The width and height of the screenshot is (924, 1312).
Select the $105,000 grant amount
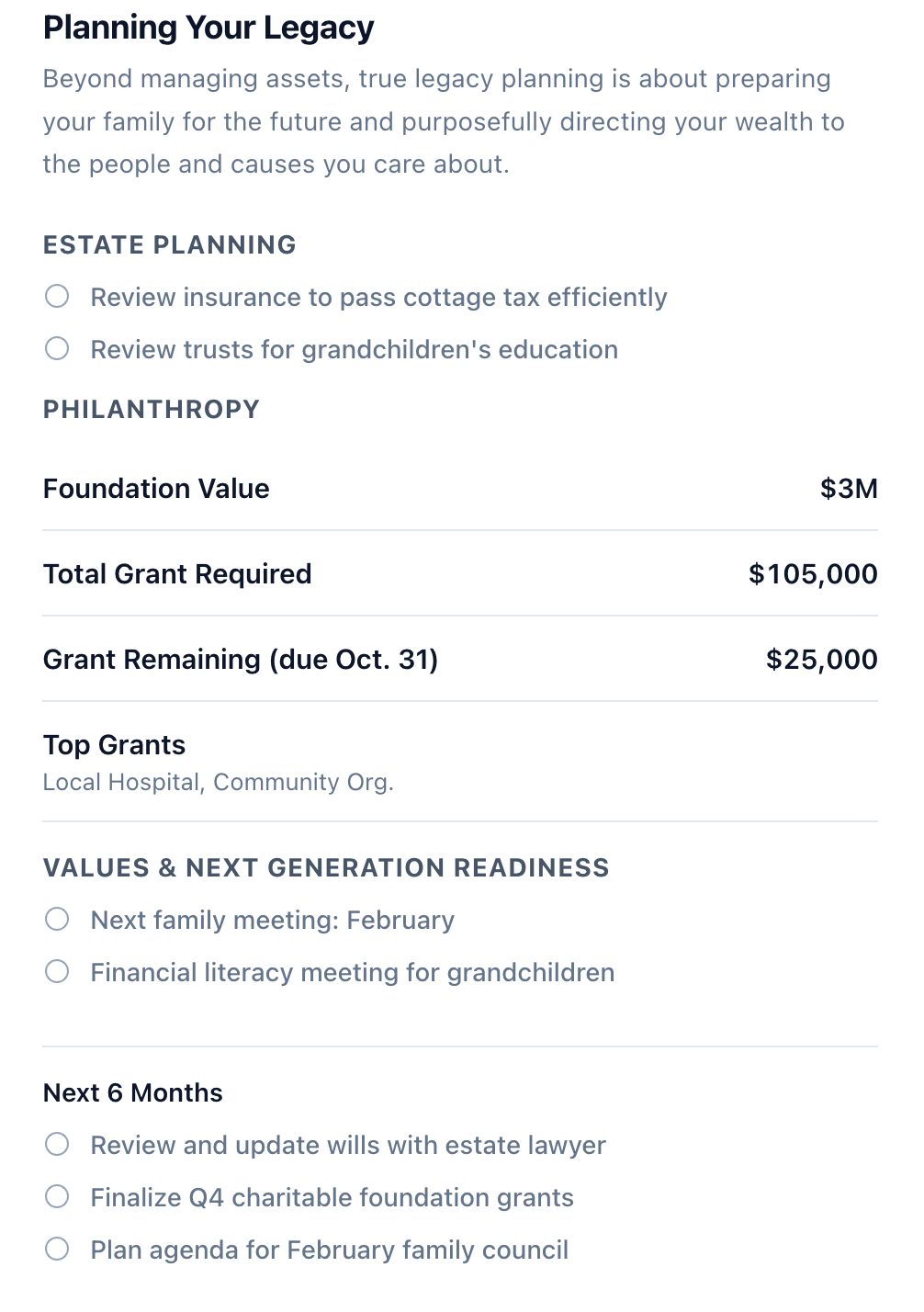click(813, 574)
